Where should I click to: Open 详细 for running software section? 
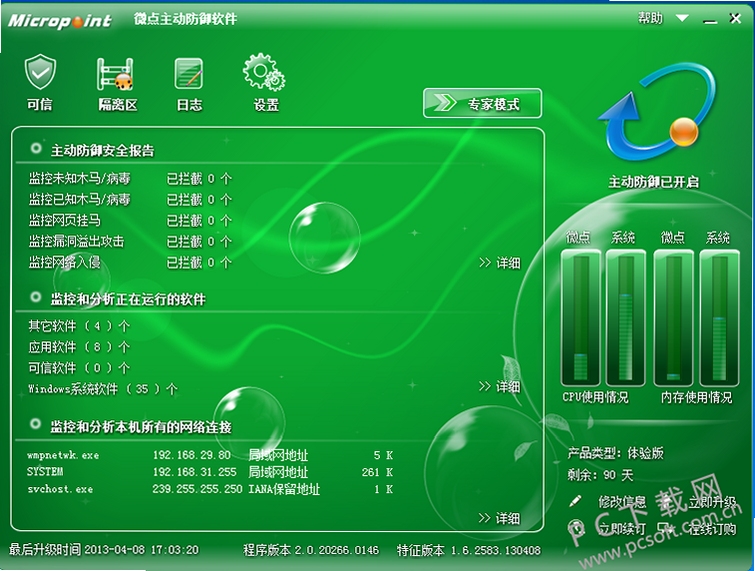coord(500,386)
